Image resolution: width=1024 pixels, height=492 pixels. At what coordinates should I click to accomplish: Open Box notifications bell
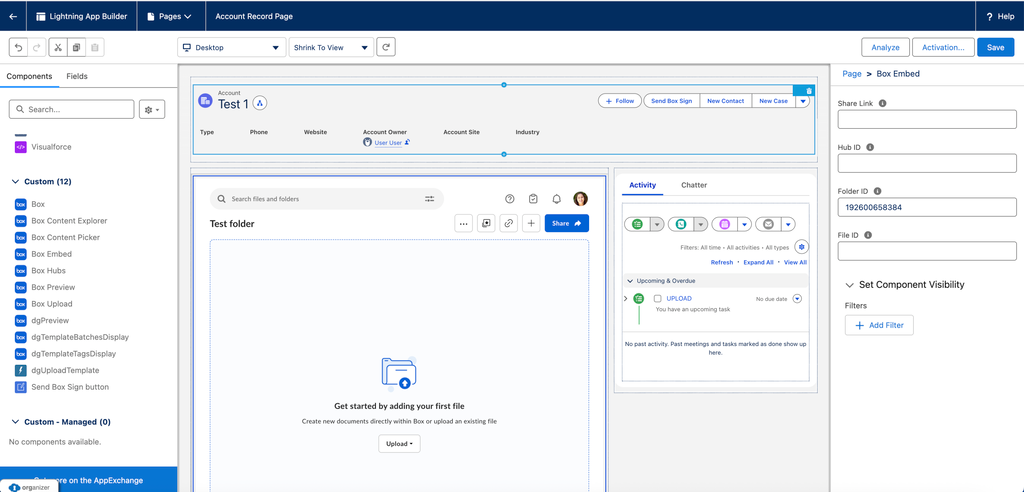tap(556, 199)
